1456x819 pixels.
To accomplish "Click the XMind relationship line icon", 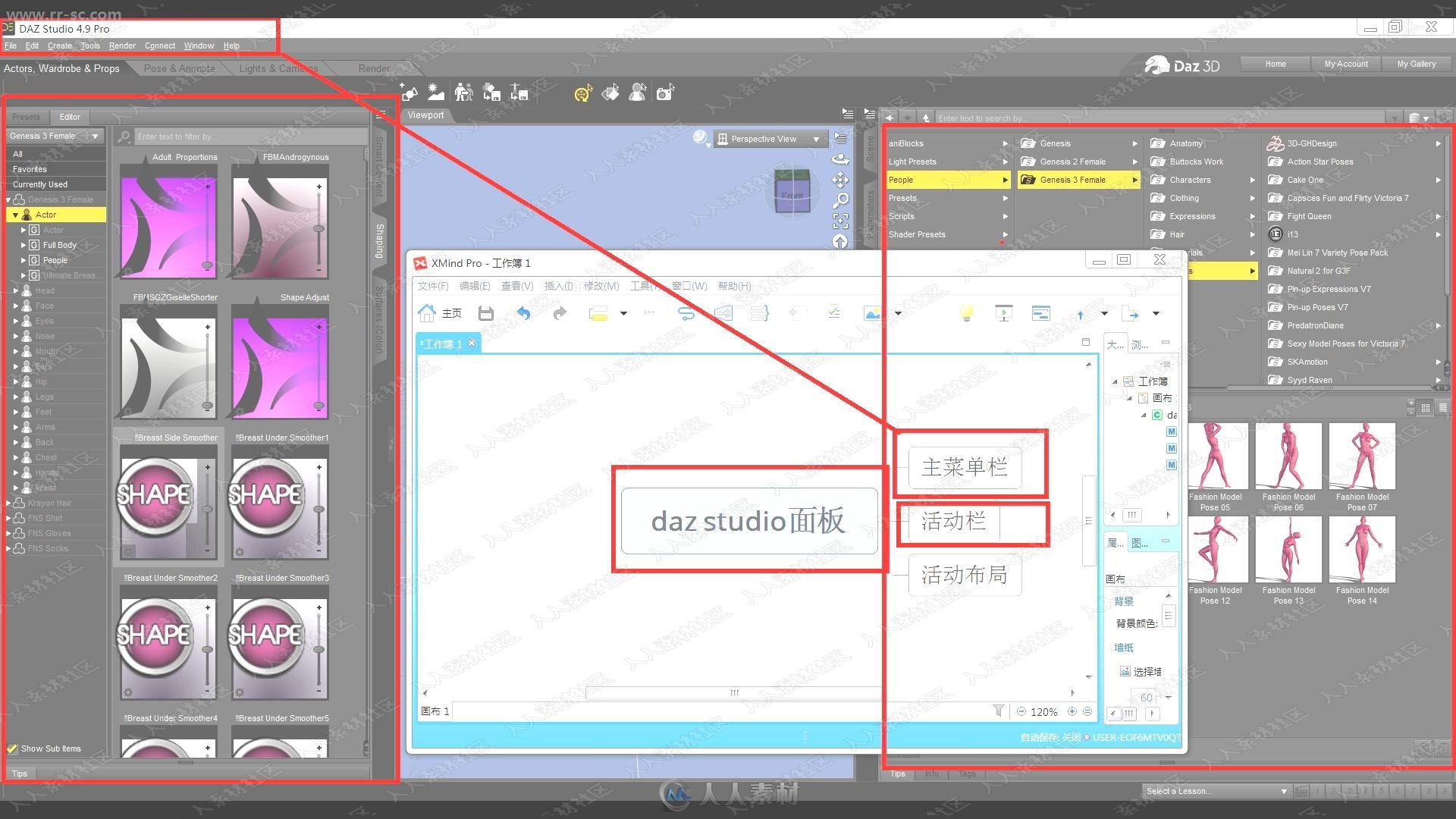I will [686, 313].
